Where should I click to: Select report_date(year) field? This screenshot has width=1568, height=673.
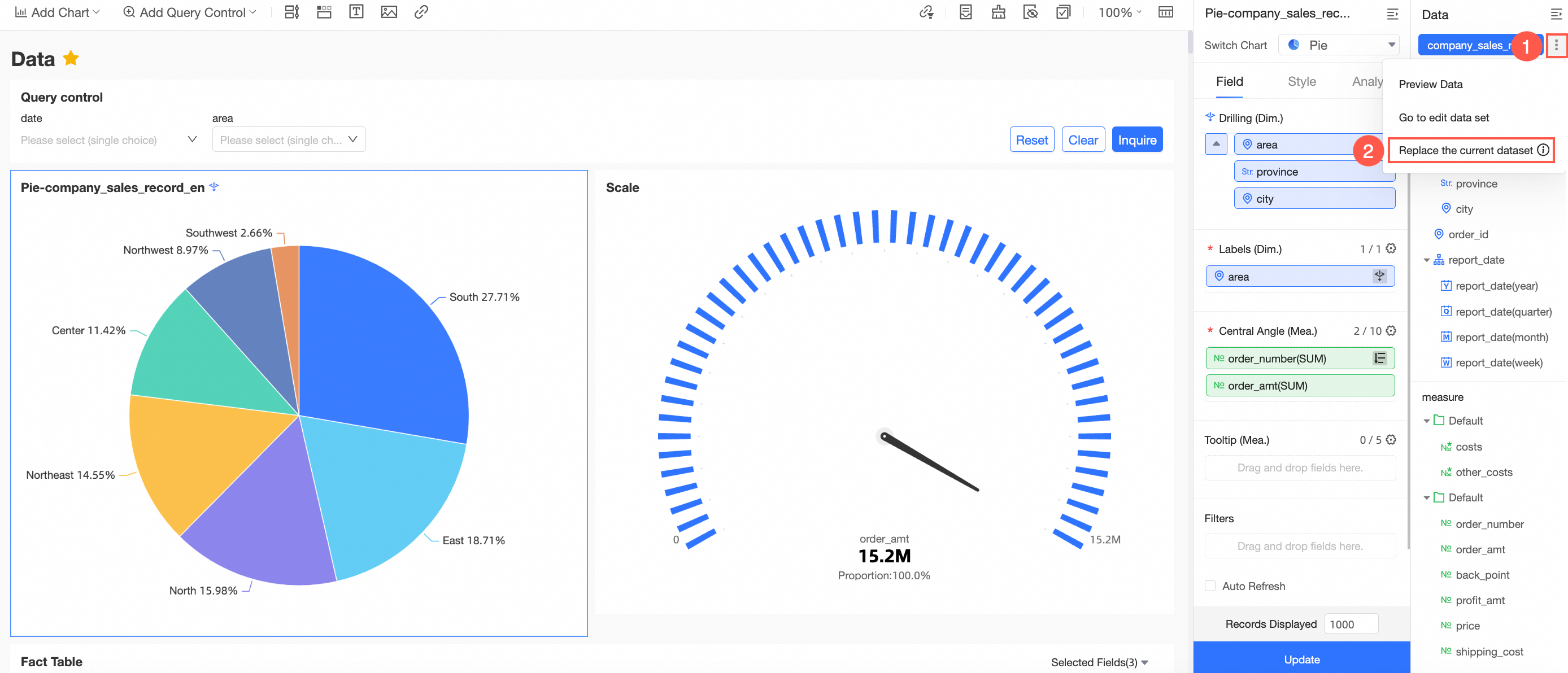click(x=1496, y=286)
